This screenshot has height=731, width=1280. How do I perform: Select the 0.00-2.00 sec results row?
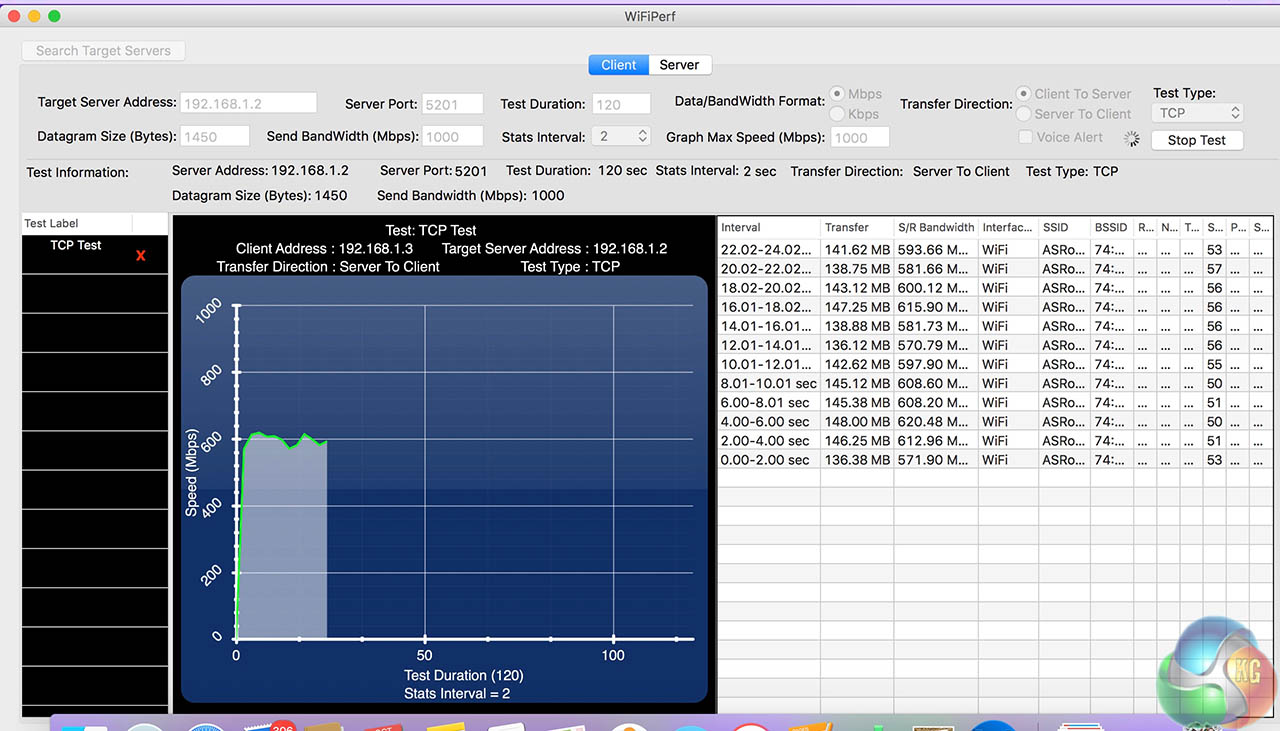click(765, 460)
